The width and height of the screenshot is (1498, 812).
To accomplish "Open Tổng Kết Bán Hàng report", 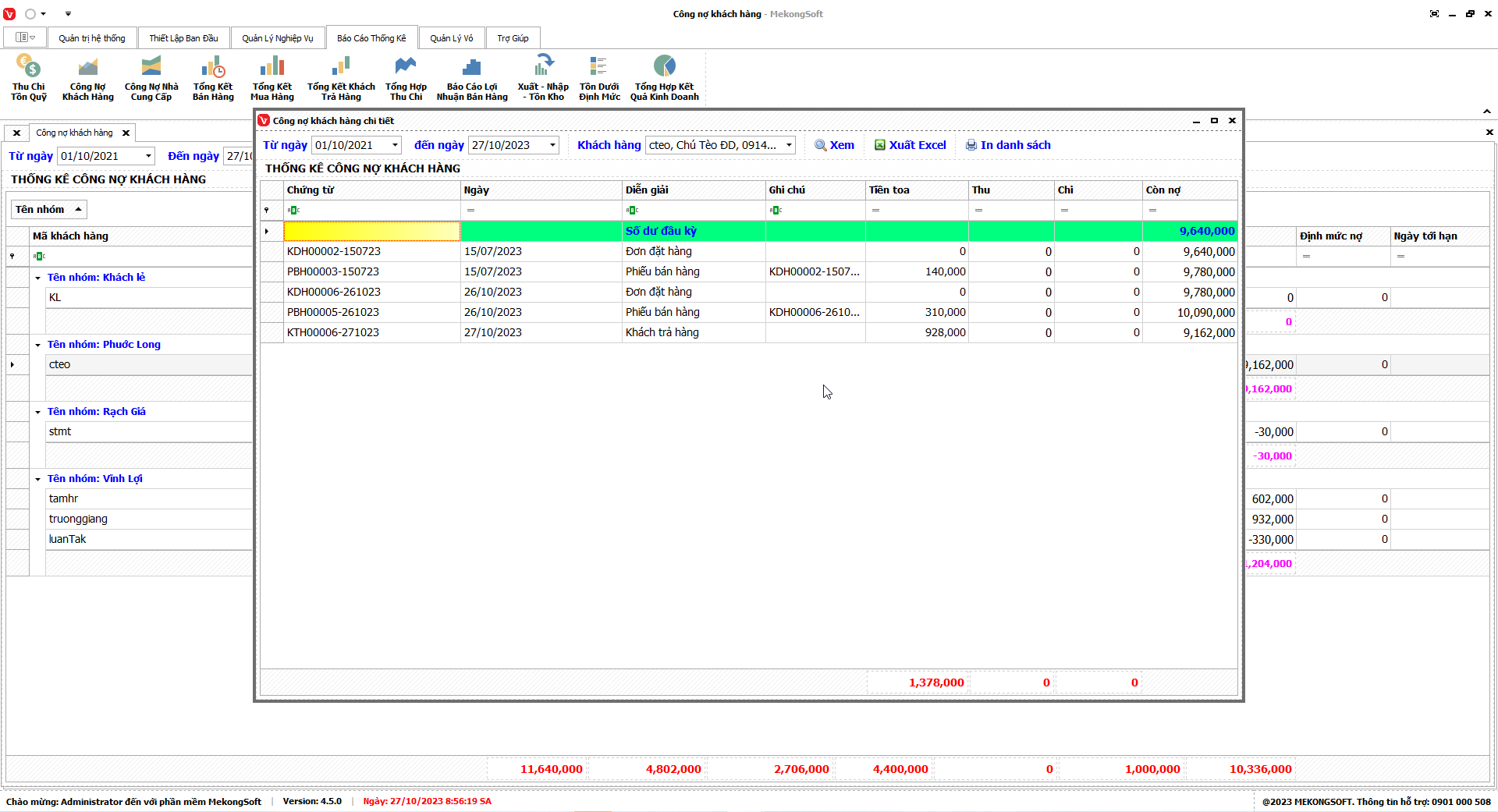I will coord(213,77).
